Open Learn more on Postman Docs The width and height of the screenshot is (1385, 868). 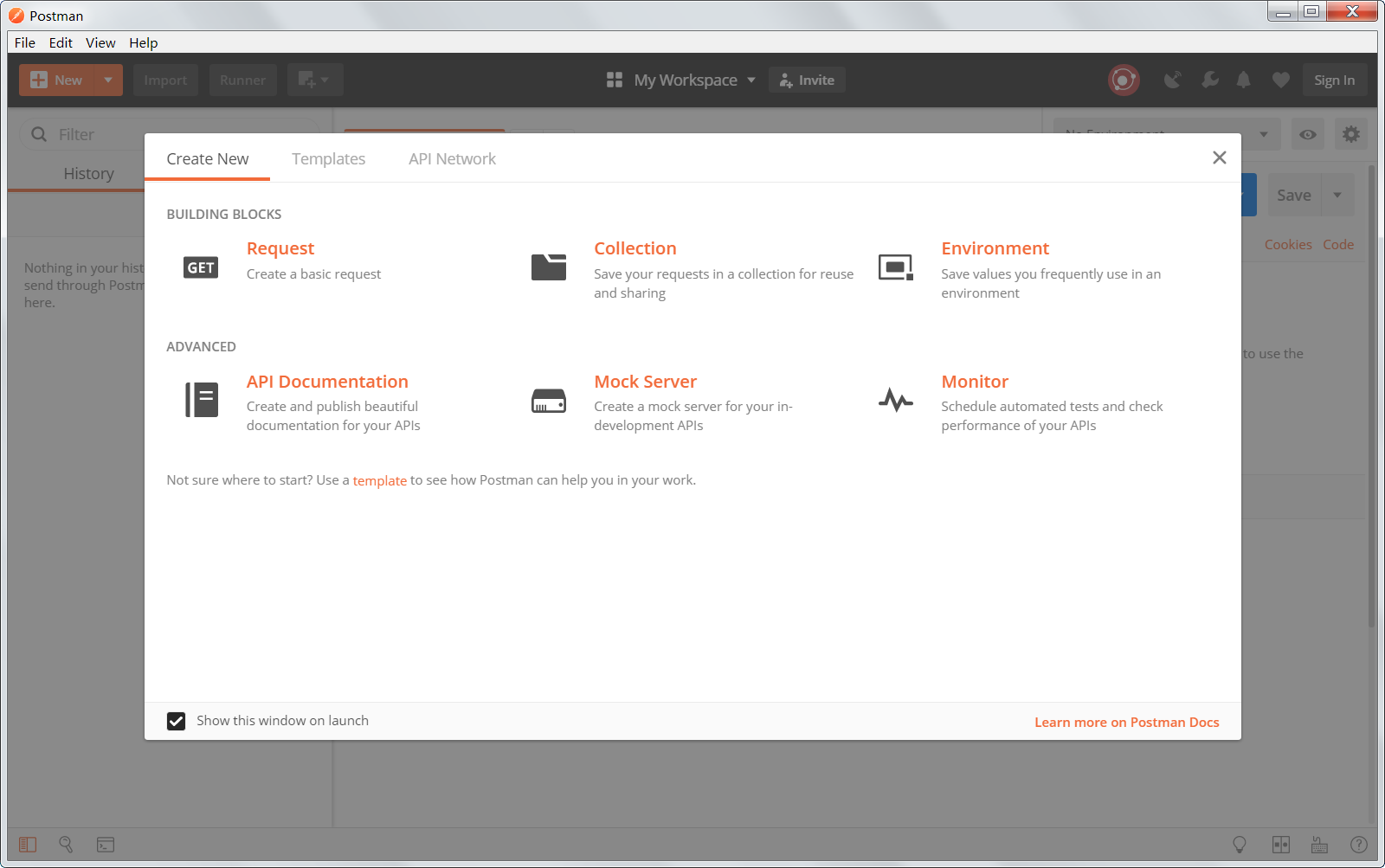click(x=1127, y=723)
